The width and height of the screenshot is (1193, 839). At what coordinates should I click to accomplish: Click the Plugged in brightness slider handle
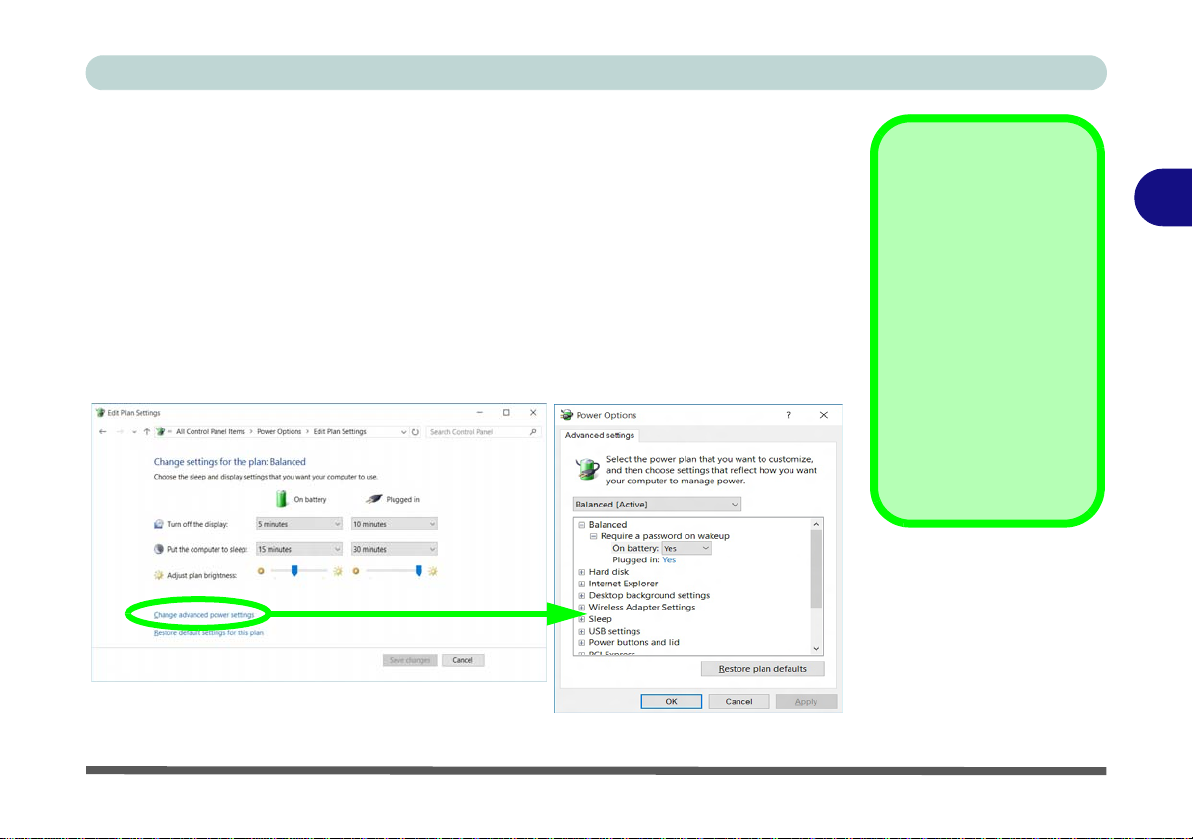pyautogui.click(x=418, y=570)
